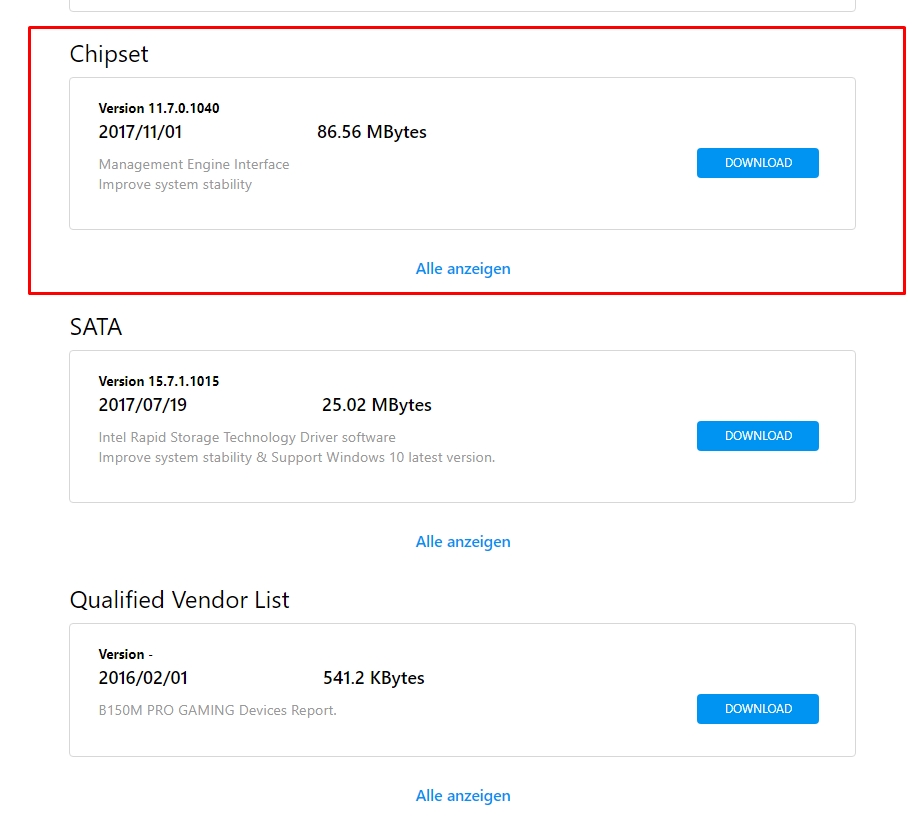This screenshot has width=922, height=832.
Task: Click the 541.2 KBytes file size
Action: tap(374, 678)
